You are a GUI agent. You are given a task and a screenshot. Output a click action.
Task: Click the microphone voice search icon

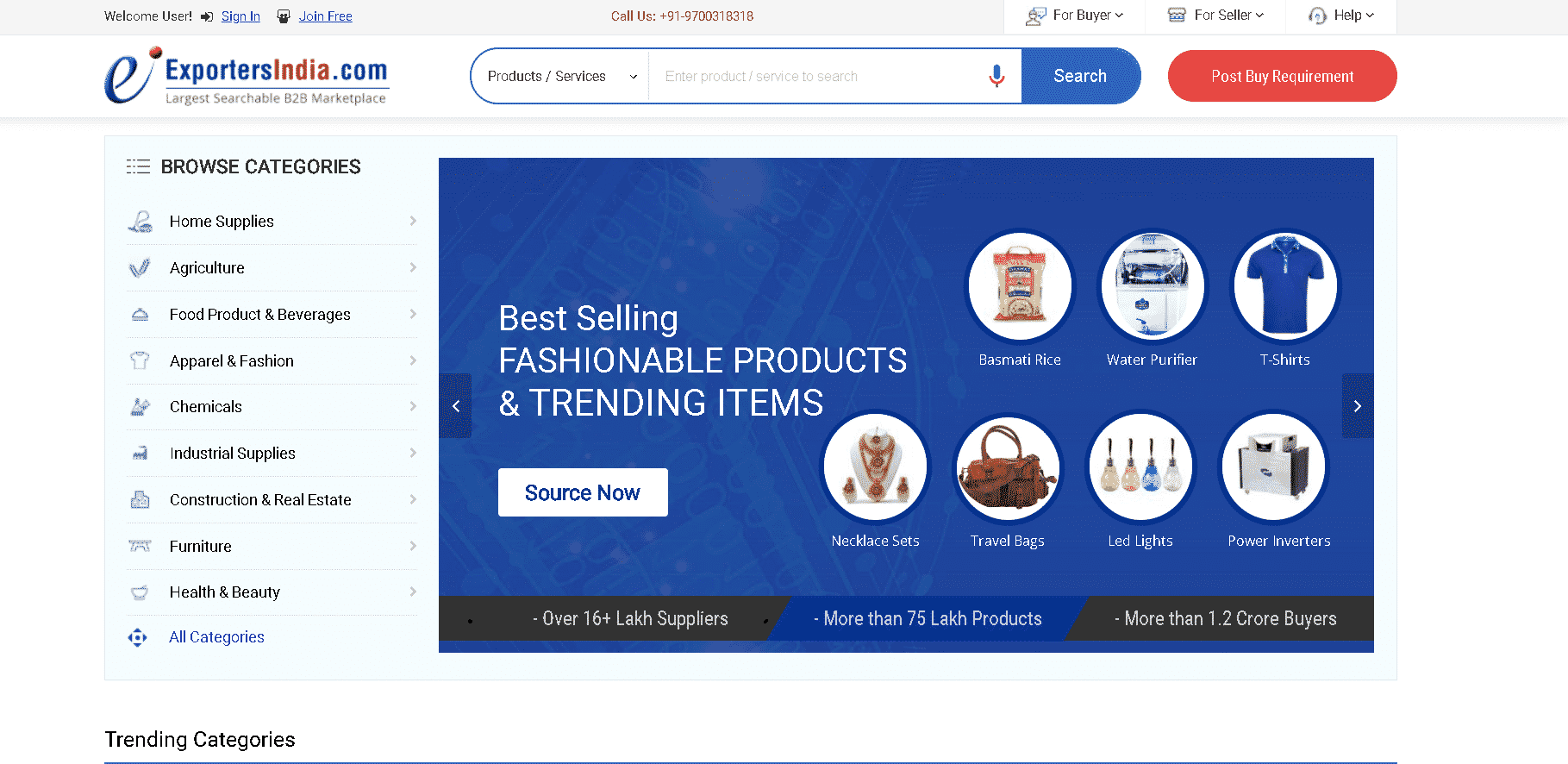pyautogui.click(x=996, y=76)
